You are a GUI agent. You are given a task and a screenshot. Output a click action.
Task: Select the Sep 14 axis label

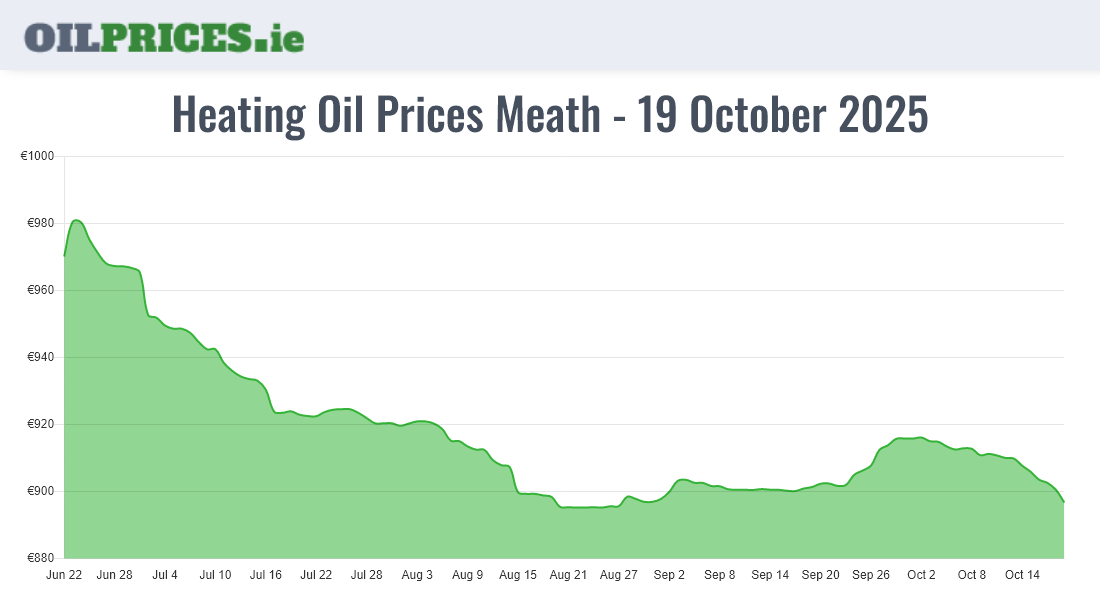(x=770, y=575)
